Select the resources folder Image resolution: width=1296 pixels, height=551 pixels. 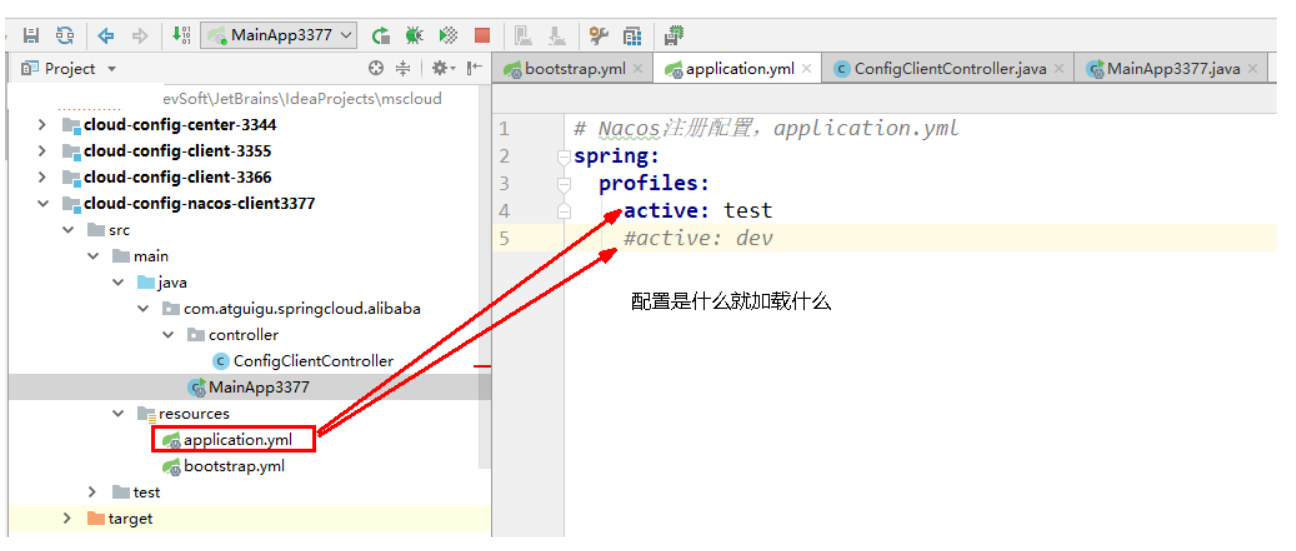click(193, 413)
